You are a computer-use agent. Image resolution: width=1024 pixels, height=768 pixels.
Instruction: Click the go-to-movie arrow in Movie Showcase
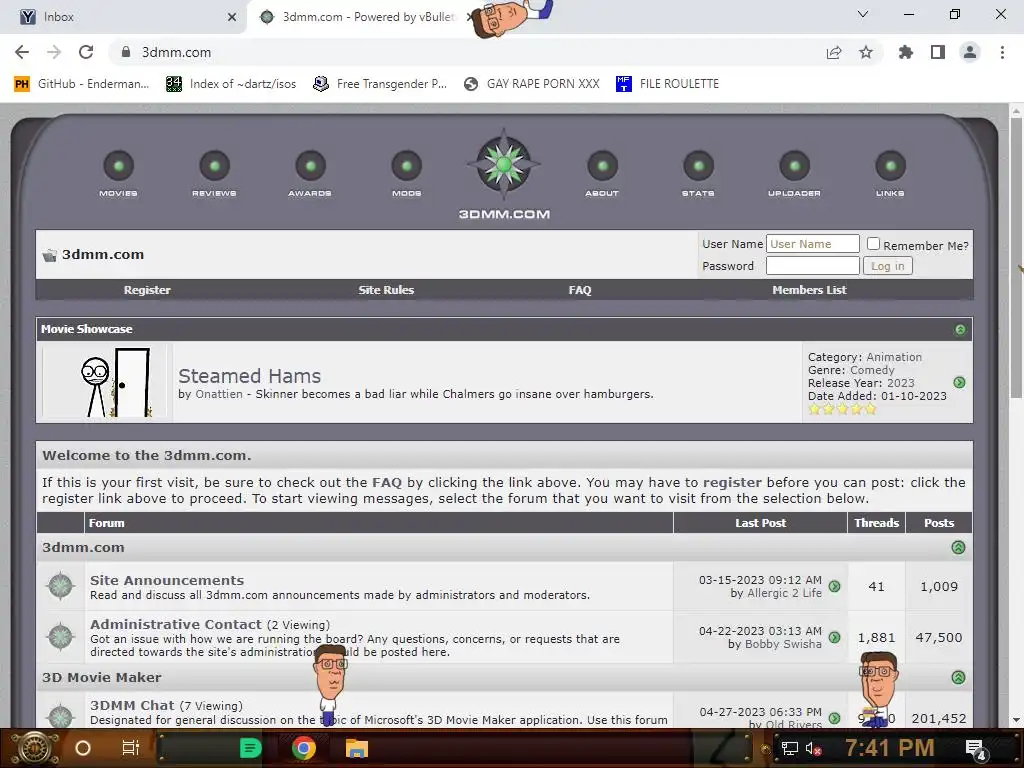(959, 383)
